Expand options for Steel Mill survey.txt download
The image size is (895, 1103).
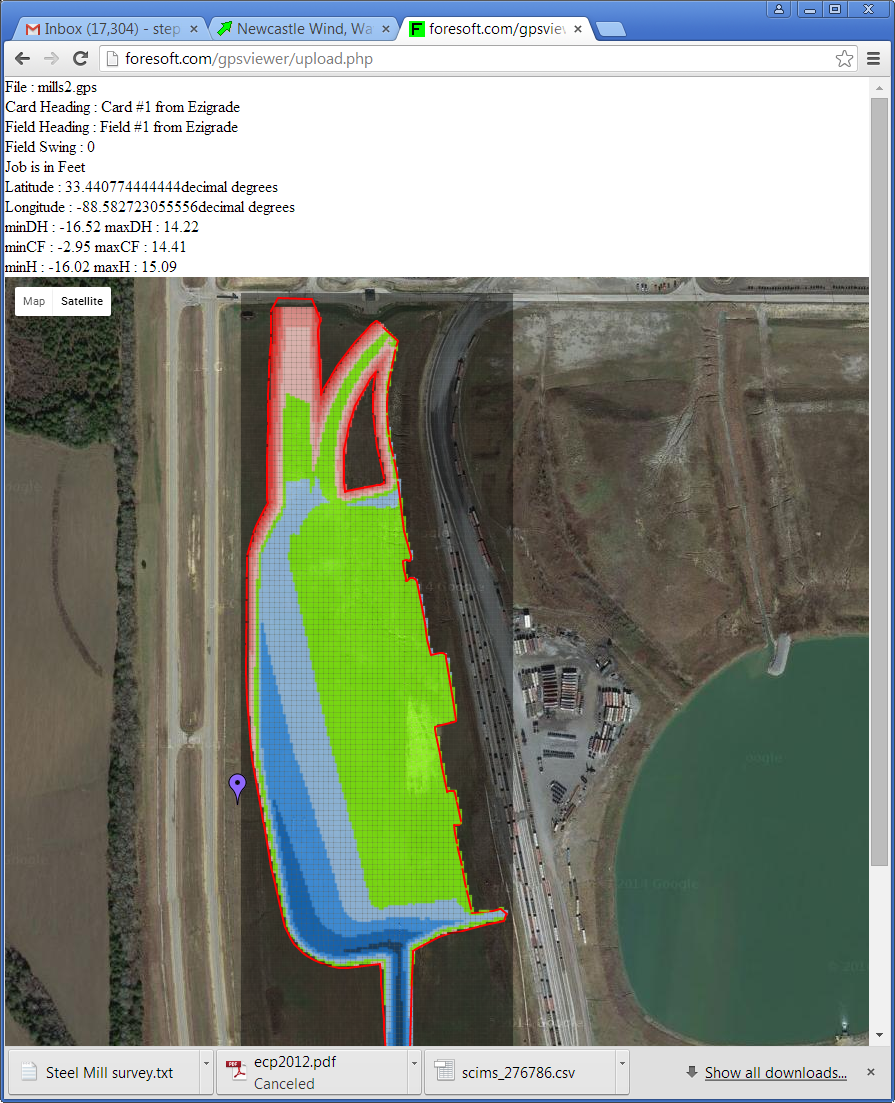[206, 1073]
